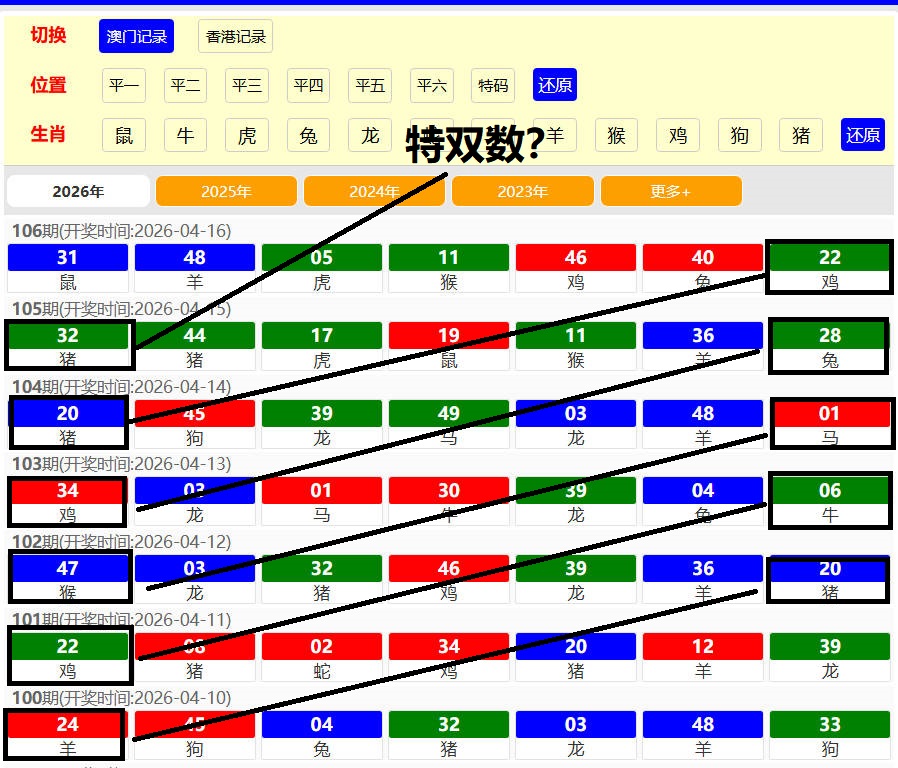This screenshot has height=768, width=898.
Task: Filter by zodiac 鼠
Action: point(124,135)
